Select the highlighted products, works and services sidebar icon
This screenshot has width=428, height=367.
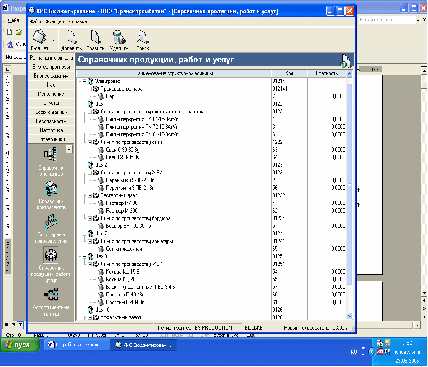click(51, 255)
